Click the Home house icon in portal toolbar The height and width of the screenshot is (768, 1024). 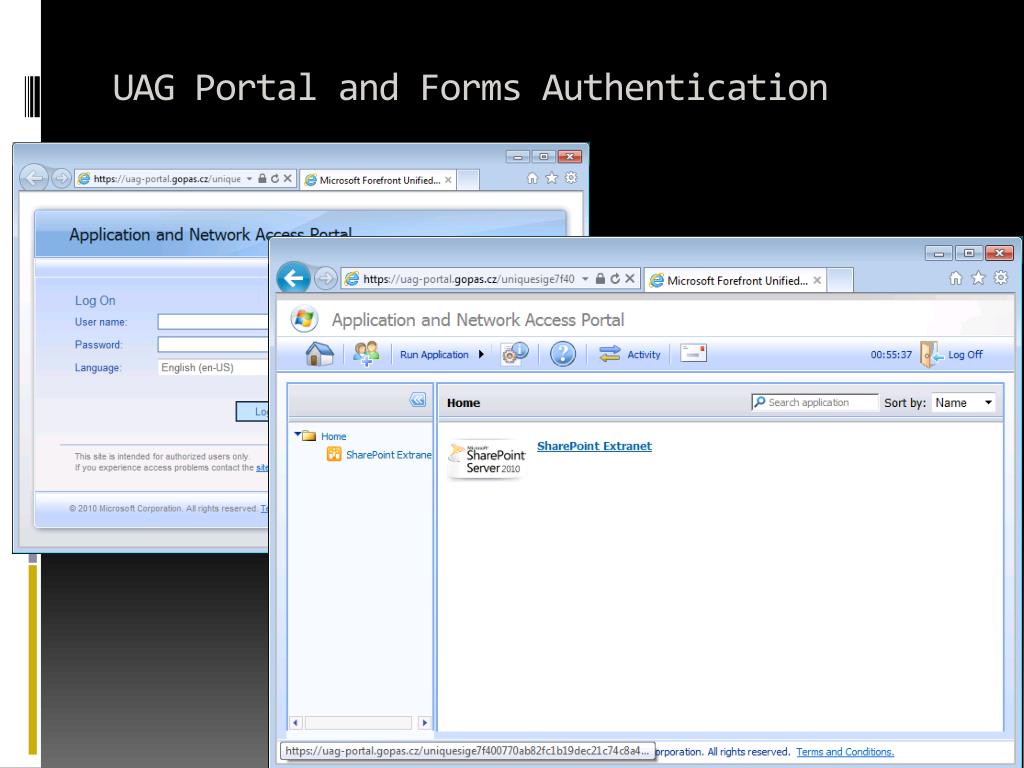tap(319, 354)
